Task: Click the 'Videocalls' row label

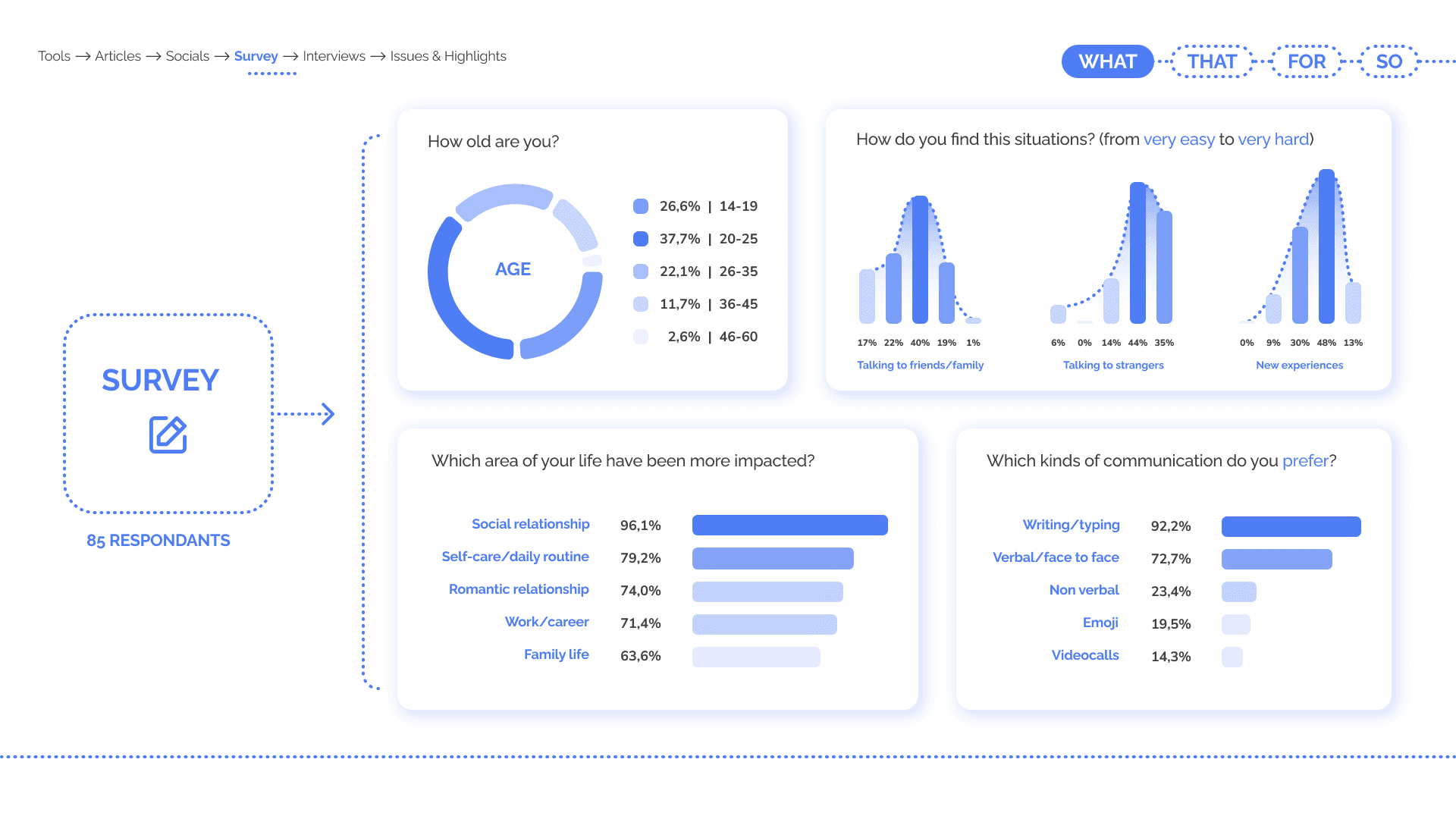Action: [1085, 655]
